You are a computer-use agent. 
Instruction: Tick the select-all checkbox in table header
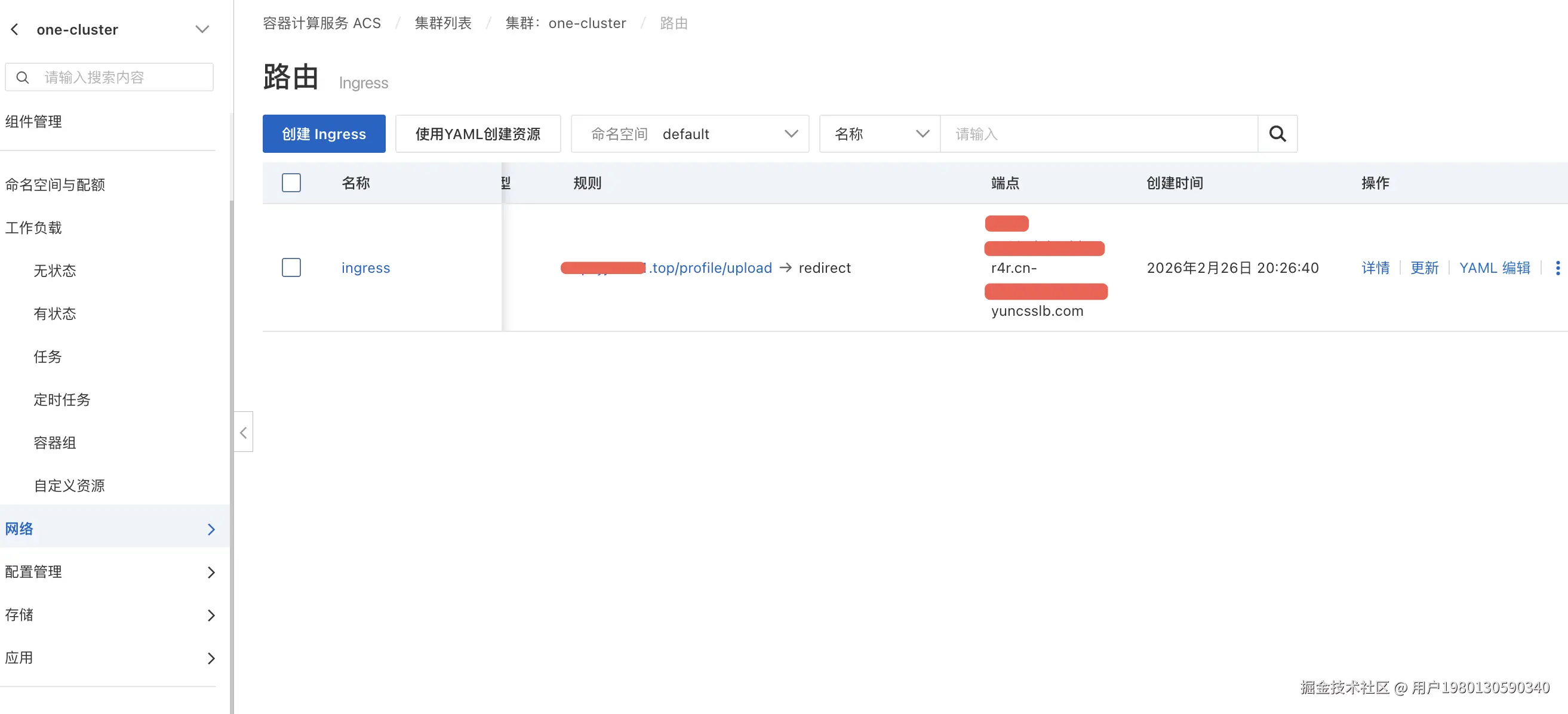pos(291,183)
